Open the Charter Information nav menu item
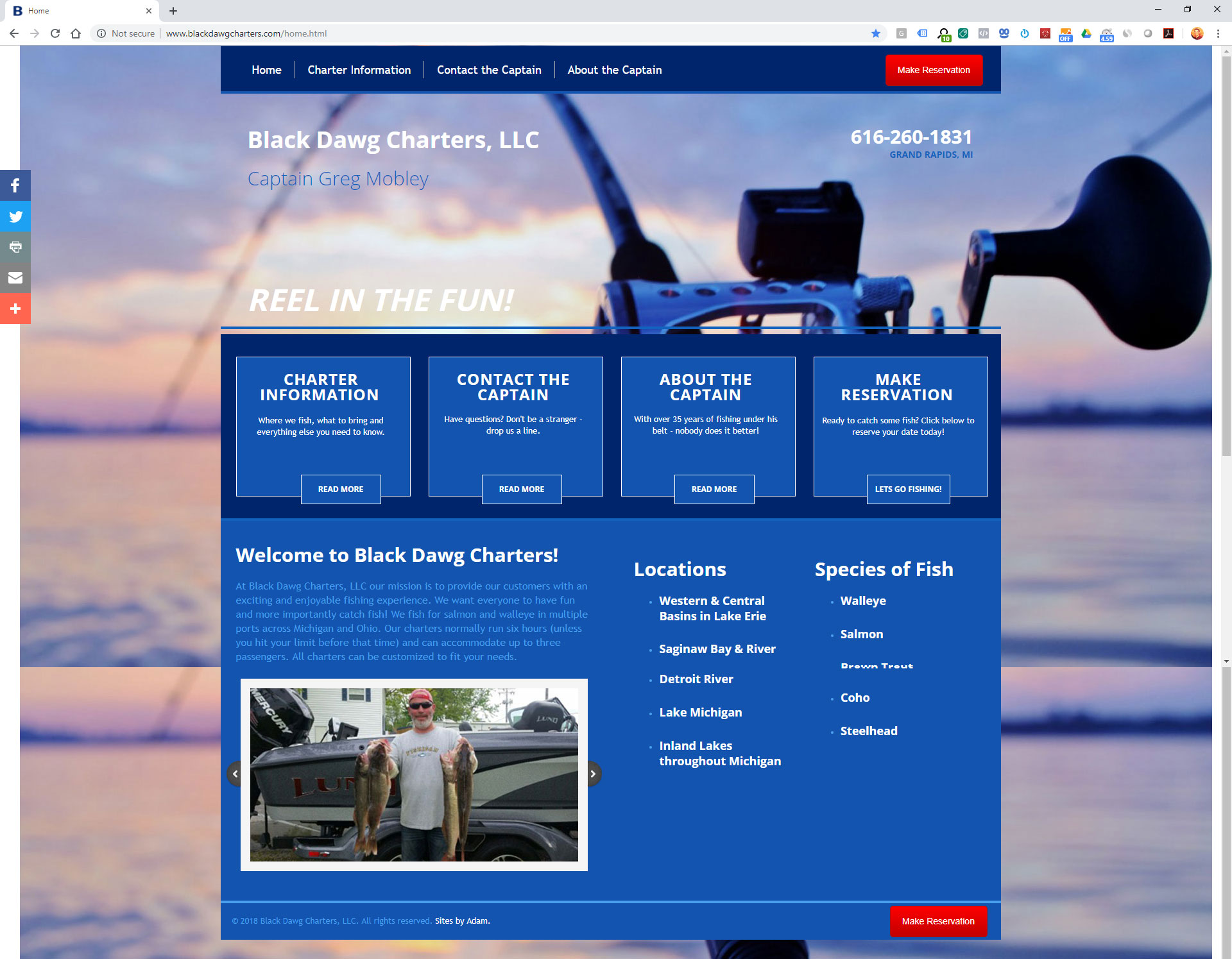This screenshot has height=959, width=1232. click(359, 70)
